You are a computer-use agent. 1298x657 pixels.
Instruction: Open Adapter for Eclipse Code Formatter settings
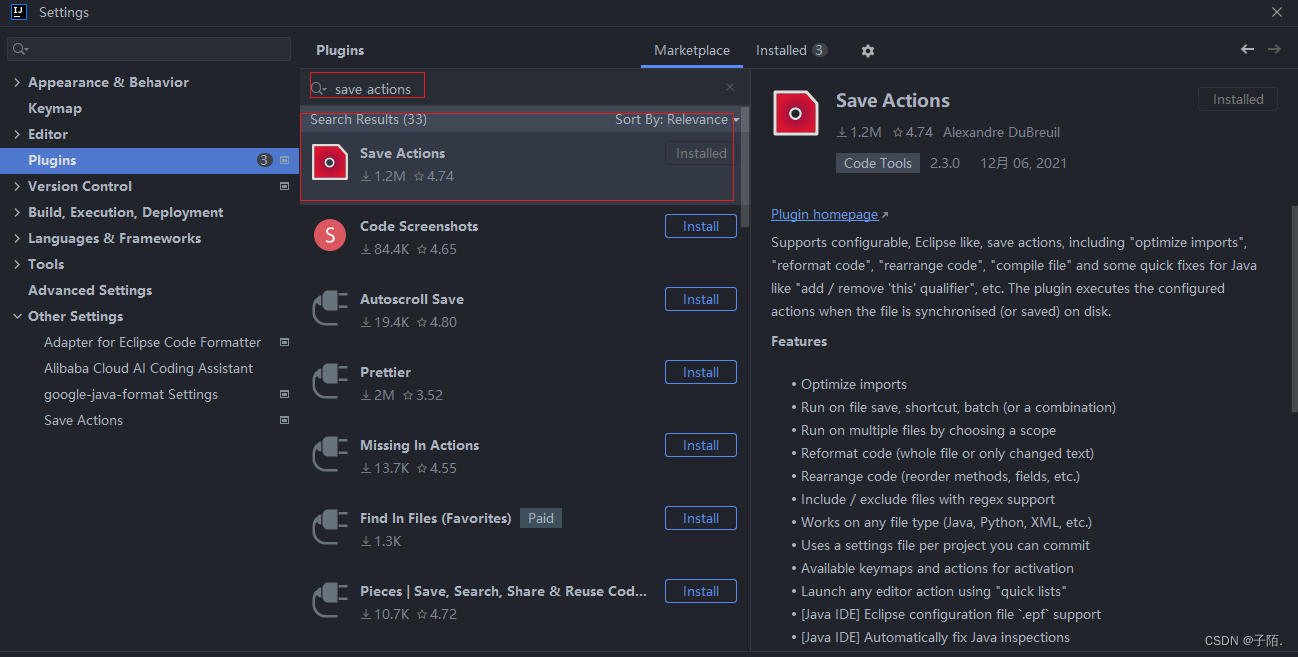point(152,342)
